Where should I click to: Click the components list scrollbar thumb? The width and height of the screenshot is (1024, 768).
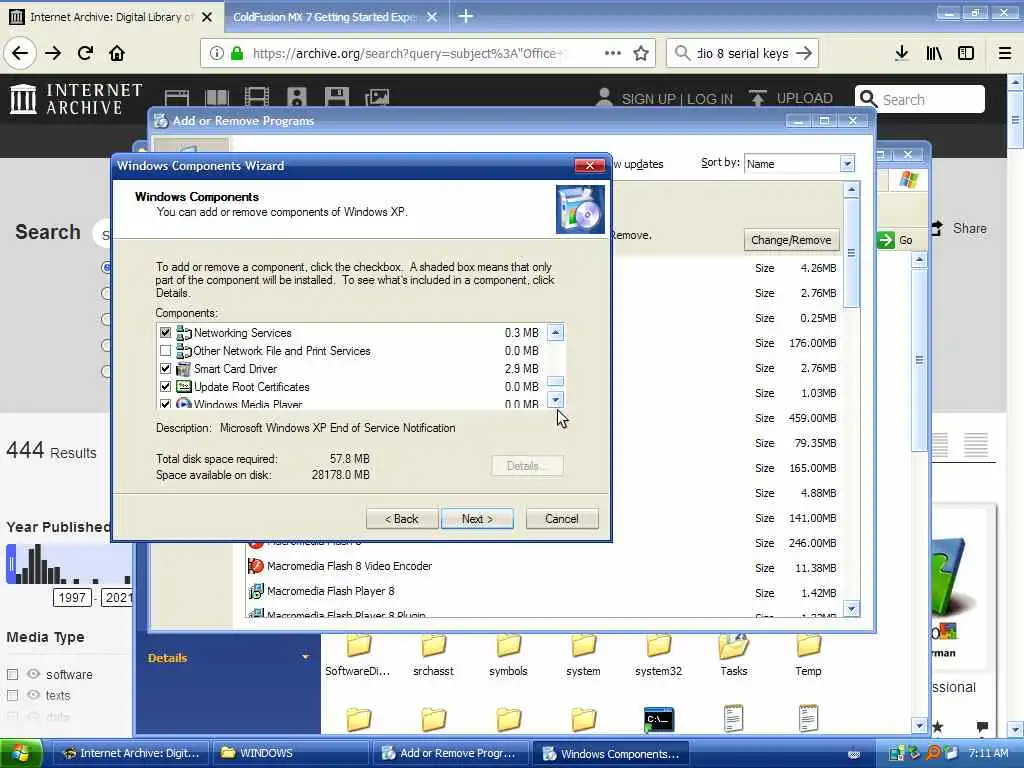pos(555,381)
